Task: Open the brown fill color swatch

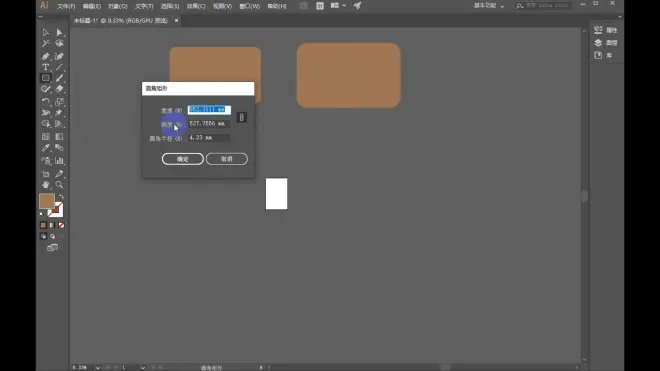Action: click(x=47, y=201)
